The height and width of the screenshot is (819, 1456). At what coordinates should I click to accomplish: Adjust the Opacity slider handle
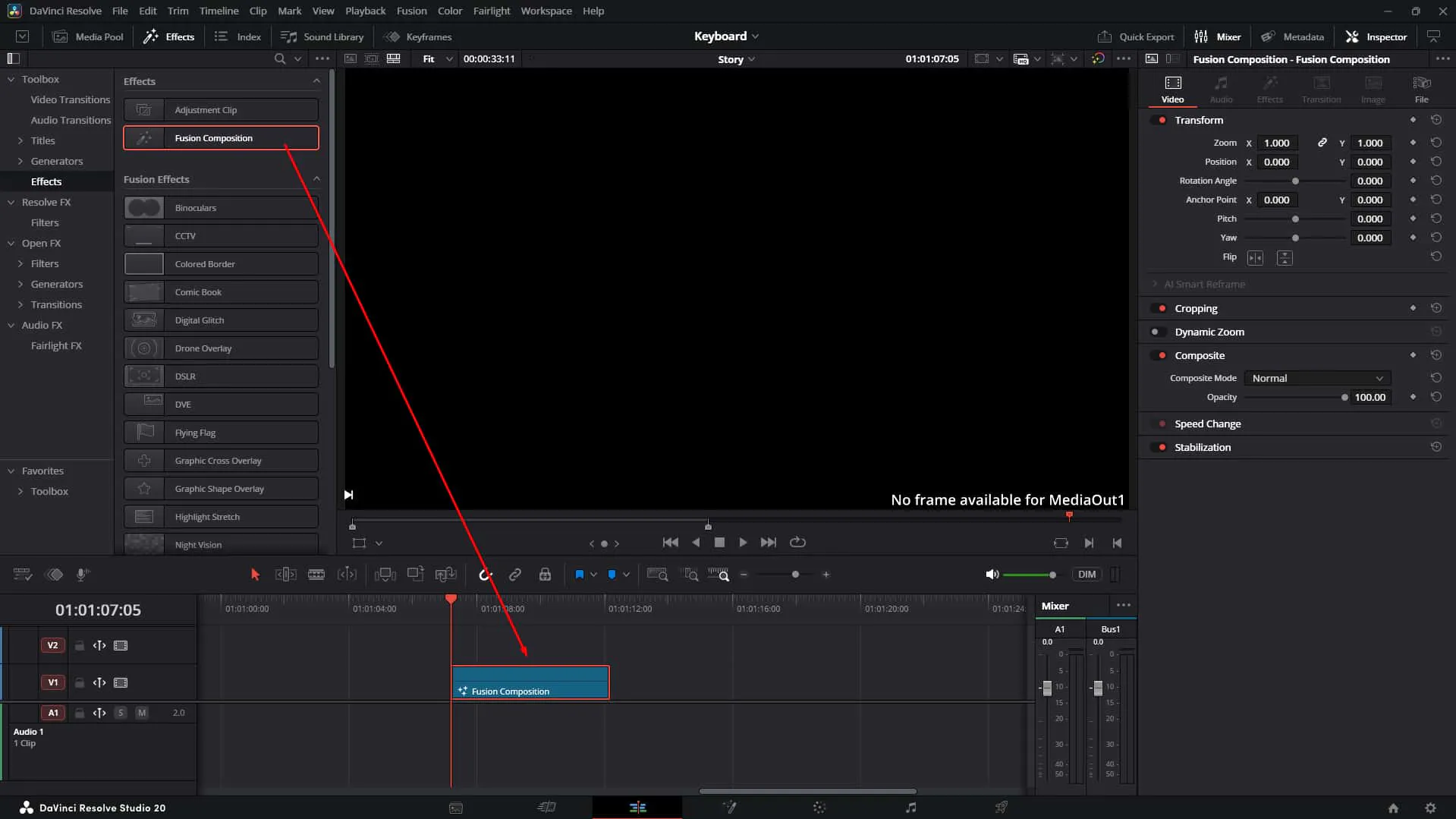coord(1344,397)
